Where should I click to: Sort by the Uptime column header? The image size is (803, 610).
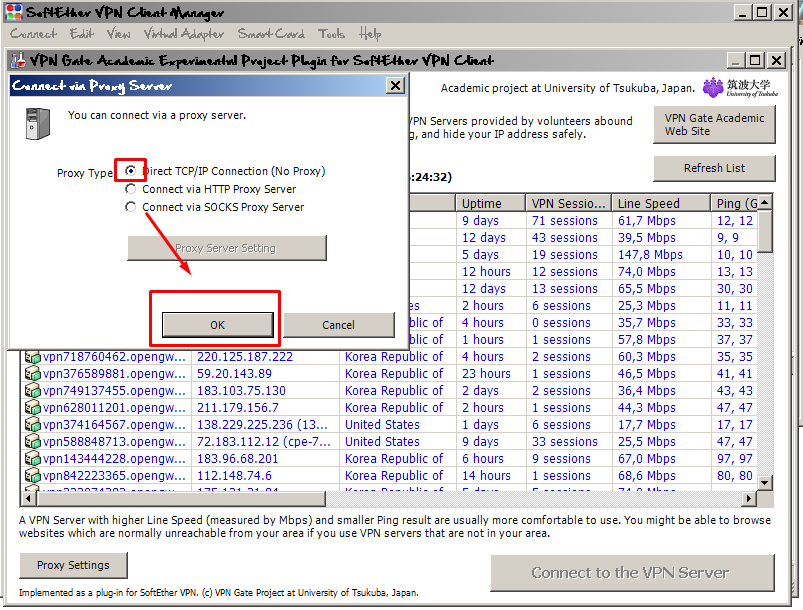[x=490, y=203]
